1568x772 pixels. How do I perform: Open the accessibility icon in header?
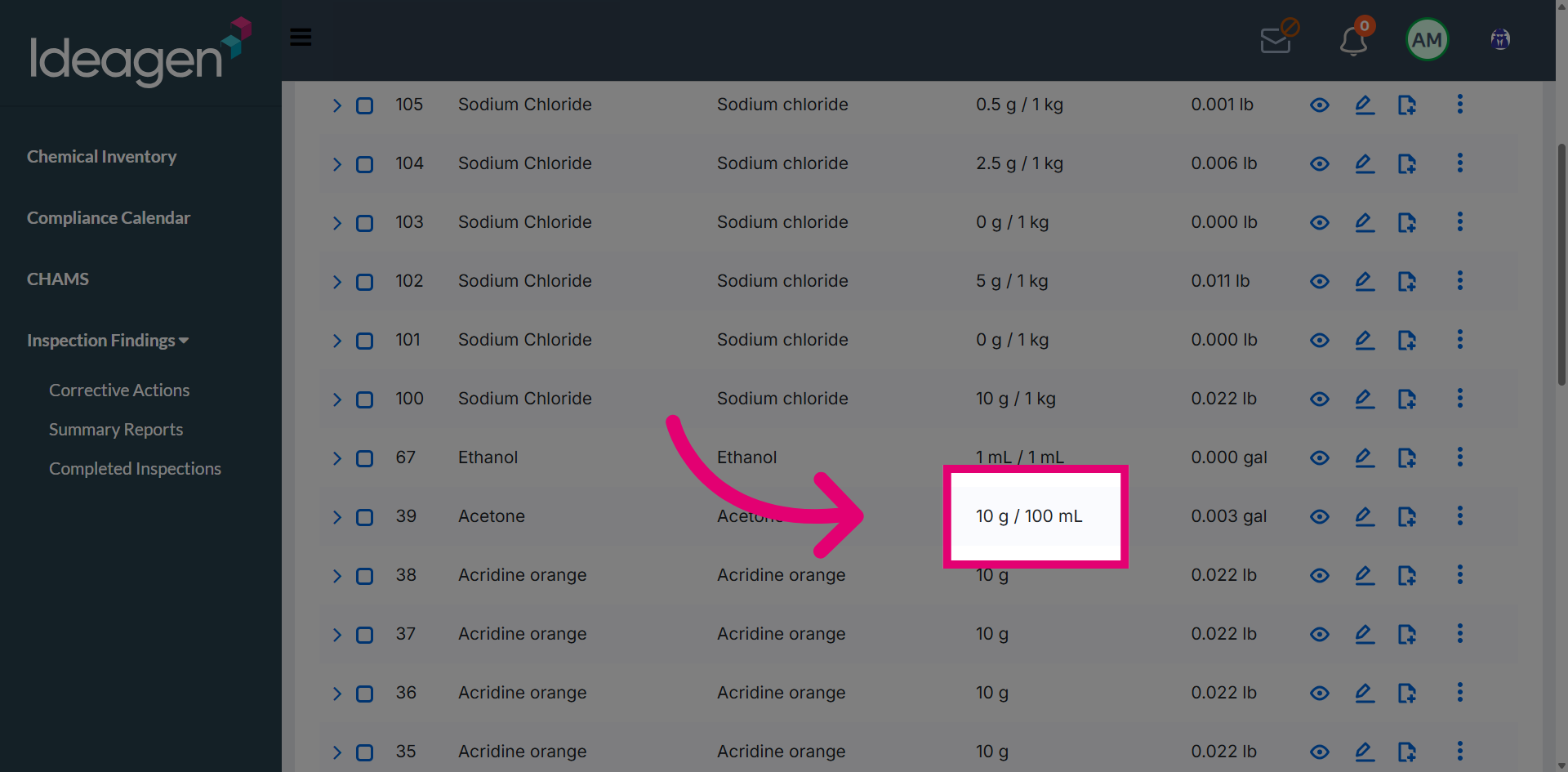pyautogui.click(x=1500, y=39)
